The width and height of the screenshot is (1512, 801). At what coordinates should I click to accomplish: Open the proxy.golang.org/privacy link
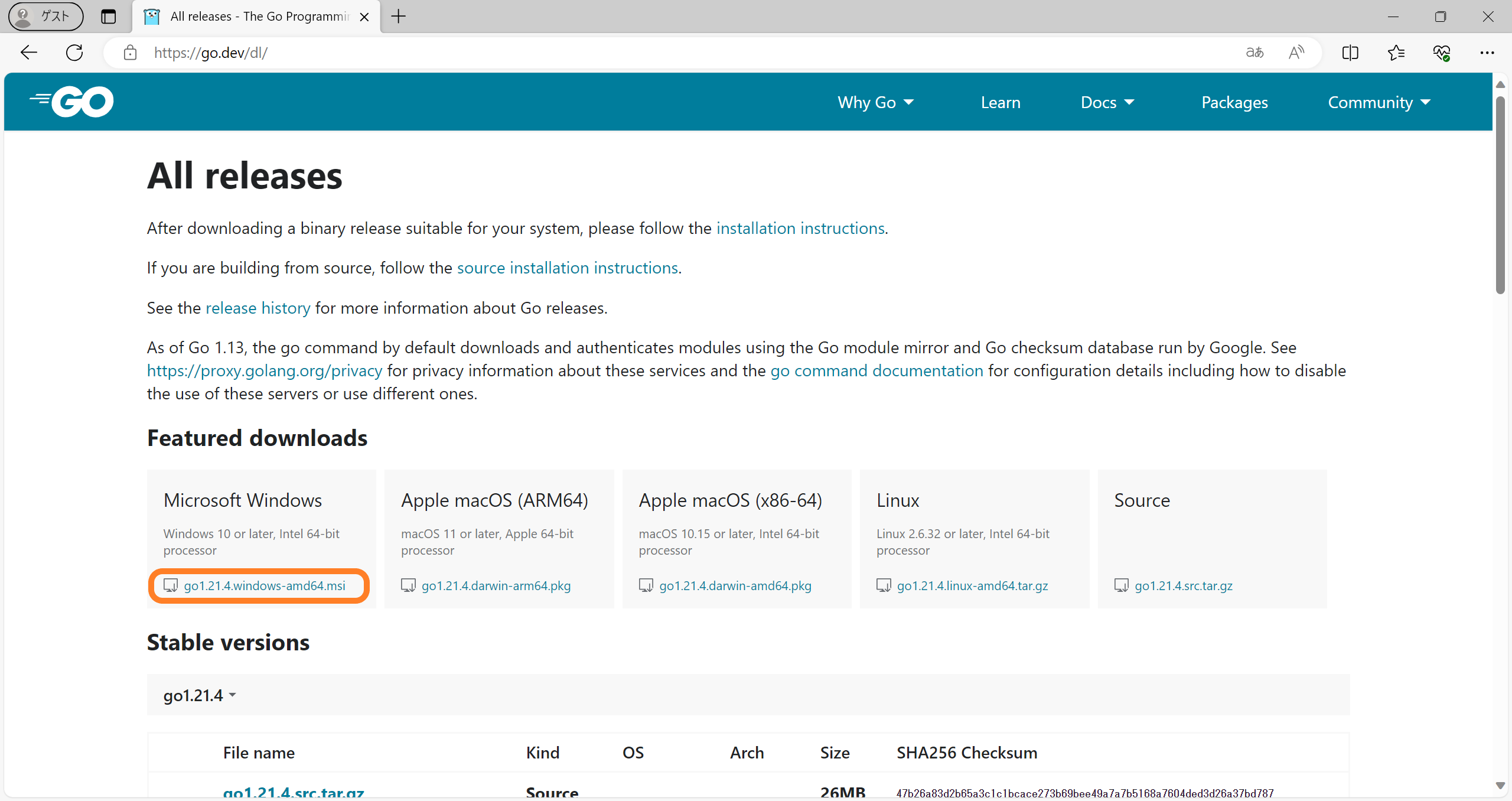coord(265,370)
